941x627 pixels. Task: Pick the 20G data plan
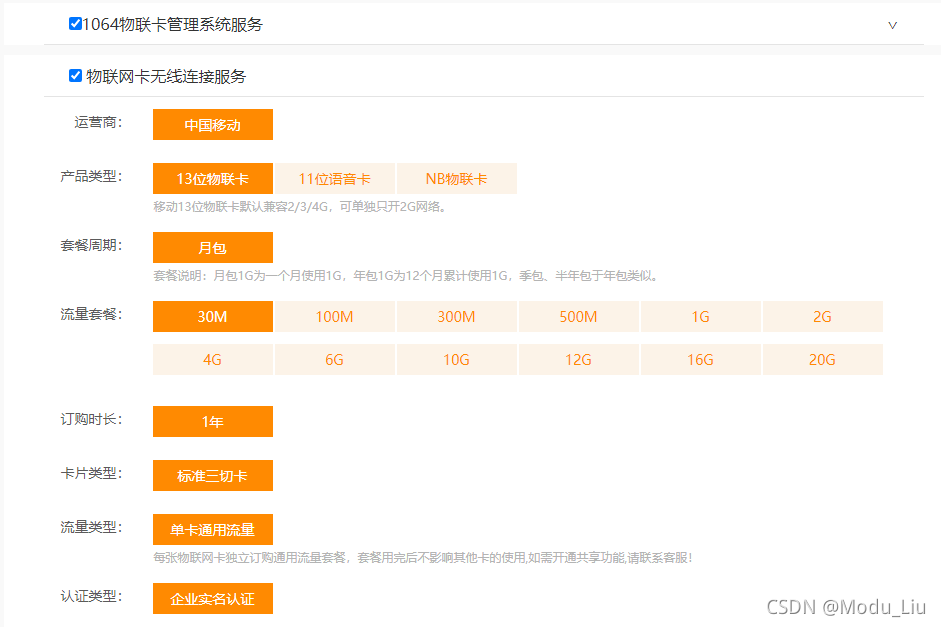coord(823,359)
